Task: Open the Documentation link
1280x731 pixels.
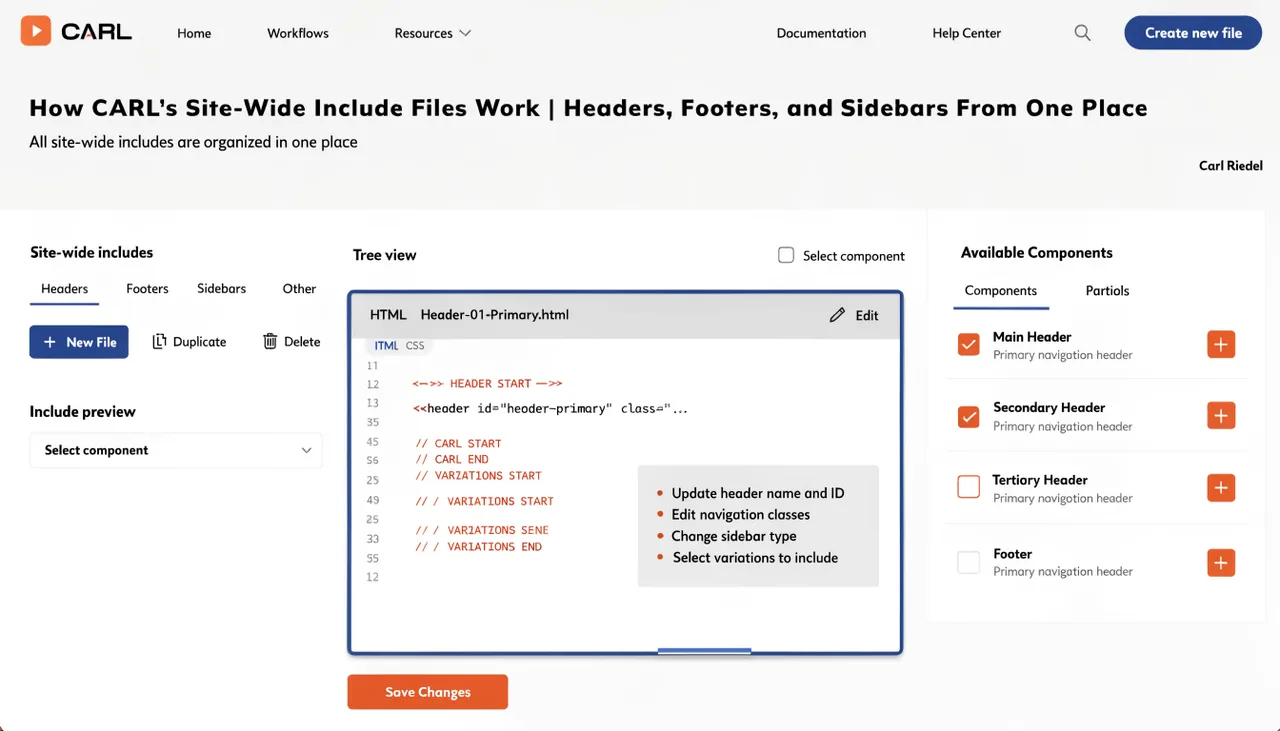Action: 821,33
